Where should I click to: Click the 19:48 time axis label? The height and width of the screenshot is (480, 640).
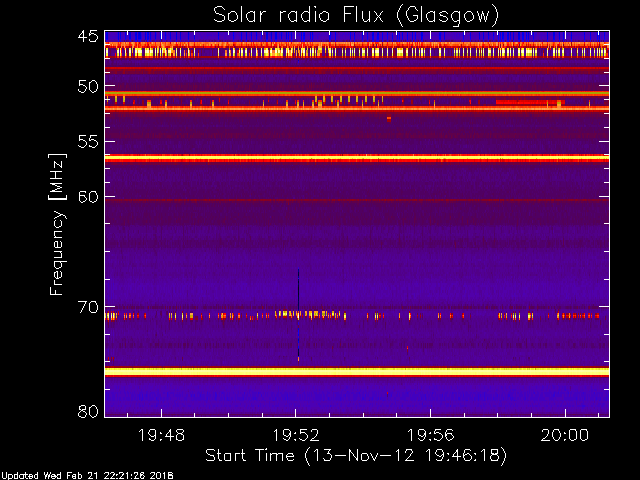pos(161,435)
